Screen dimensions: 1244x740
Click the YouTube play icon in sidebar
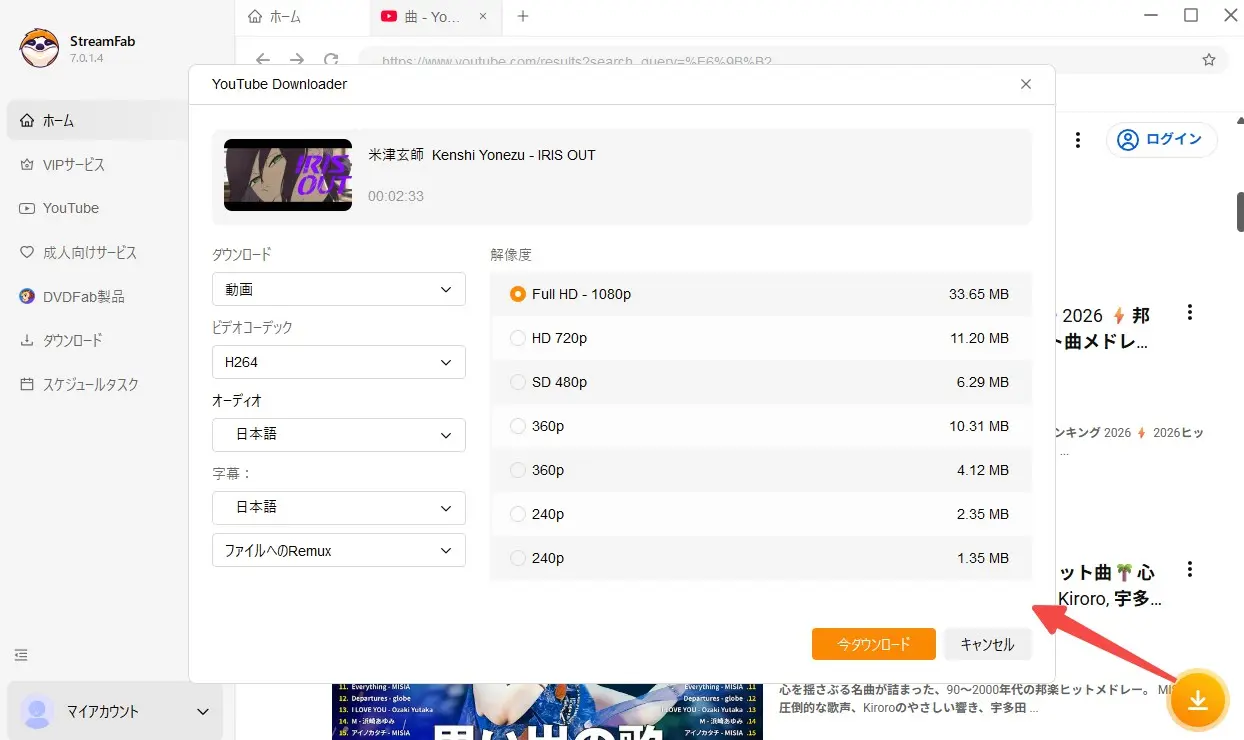pyautogui.click(x=27, y=208)
